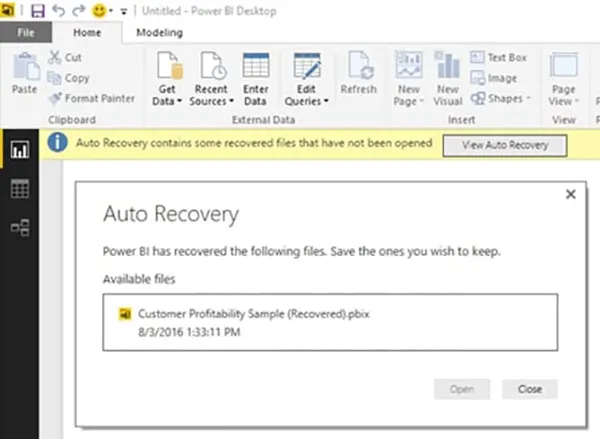Click the Refresh icon in ribbon

tap(359, 67)
